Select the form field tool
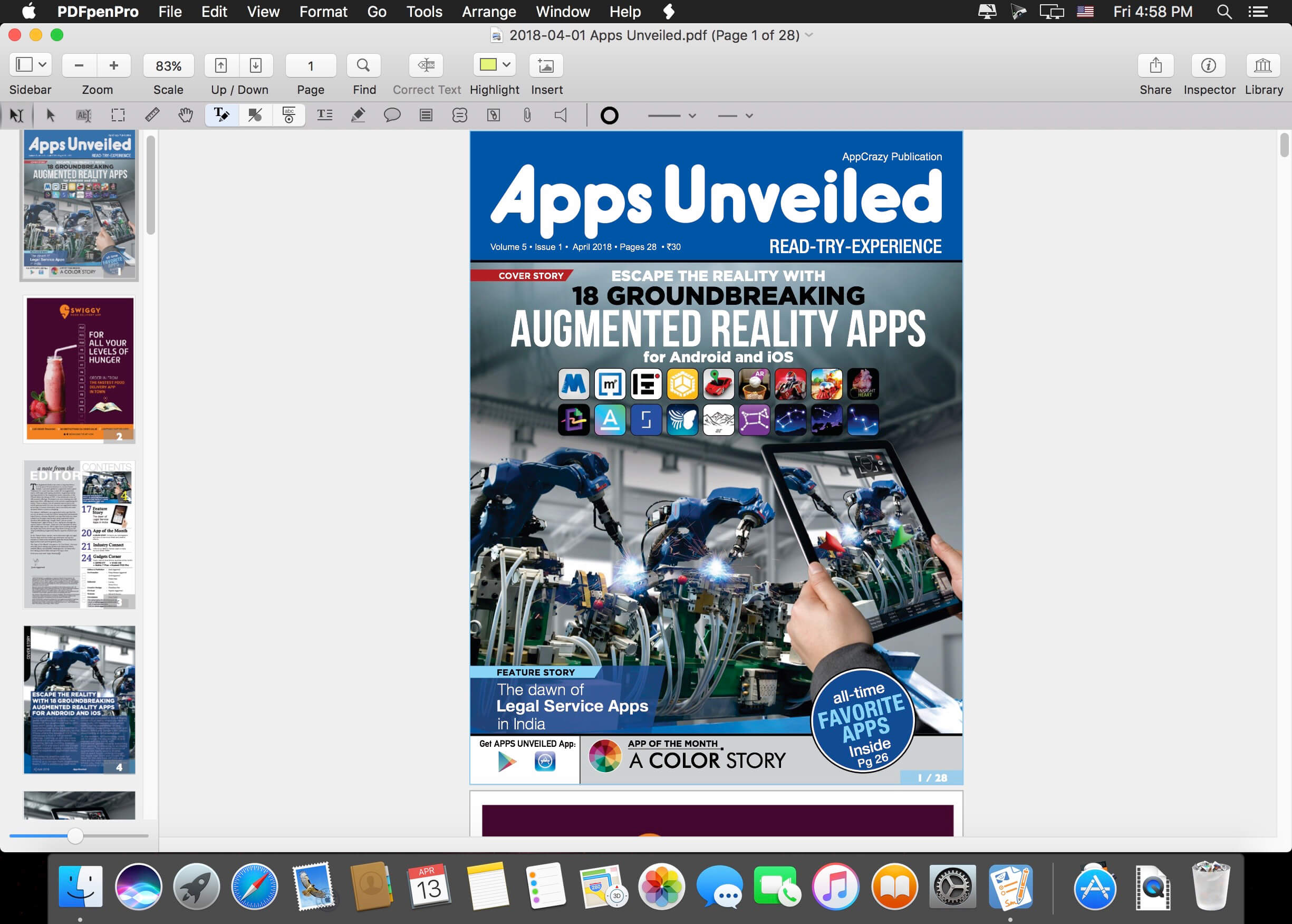This screenshot has height=924, width=1292. 289,115
